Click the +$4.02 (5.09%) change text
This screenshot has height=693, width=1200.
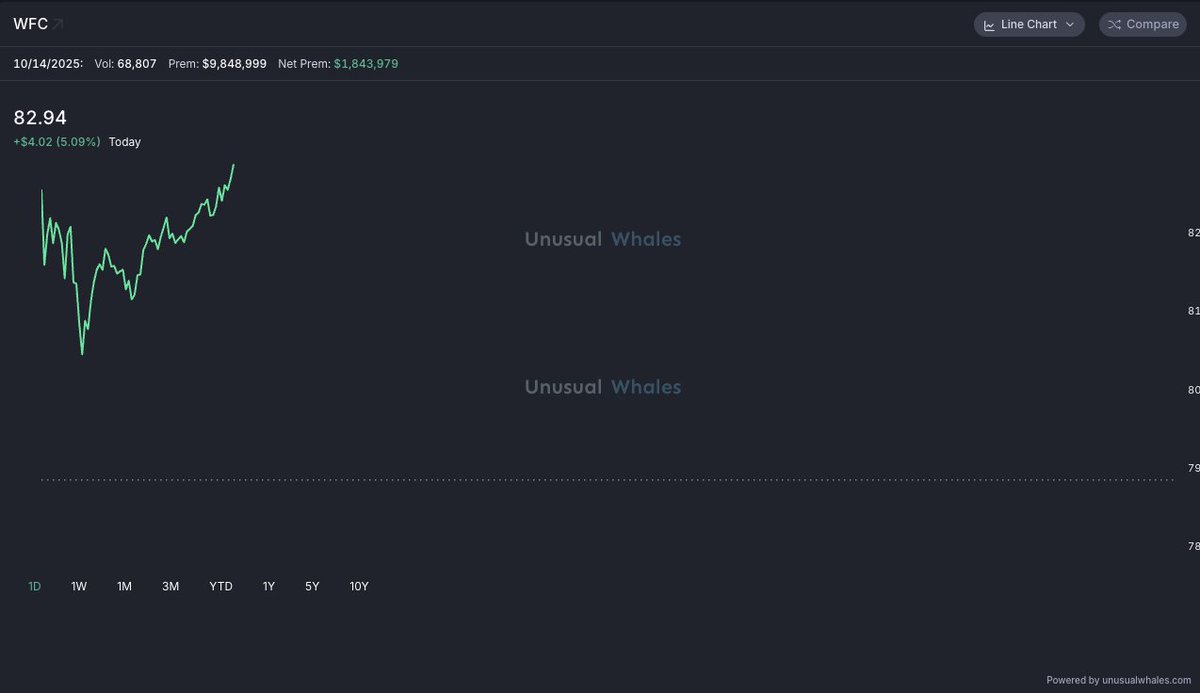pyautogui.click(x=57, y=142)
